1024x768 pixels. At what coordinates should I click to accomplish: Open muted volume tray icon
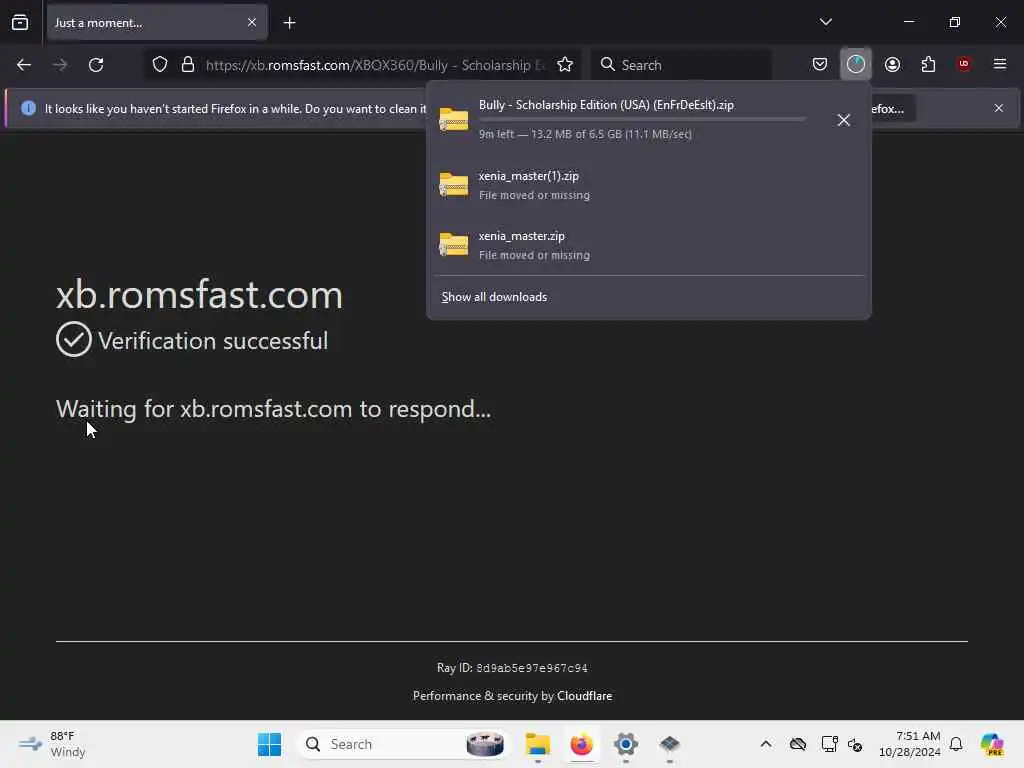click(x=856, y=744)
